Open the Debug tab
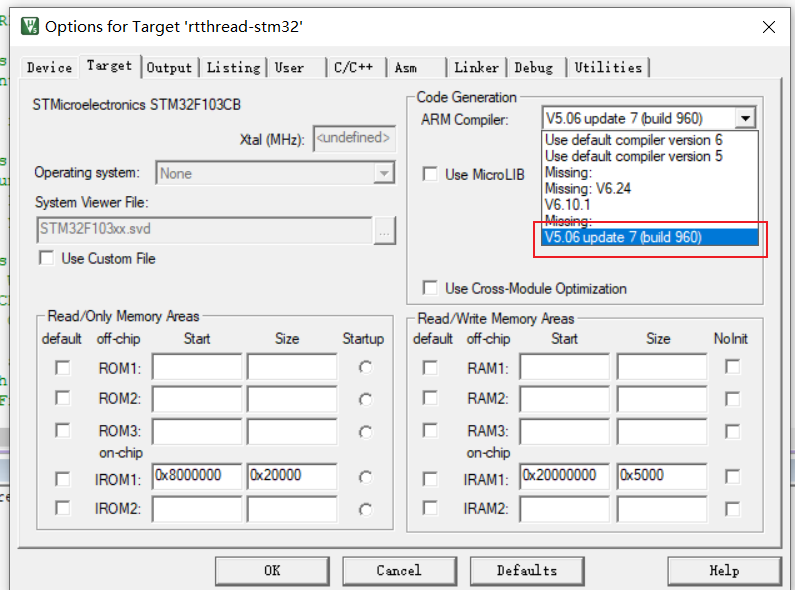Viewport: 795px width, 590px height. click(x=536, y=67)
